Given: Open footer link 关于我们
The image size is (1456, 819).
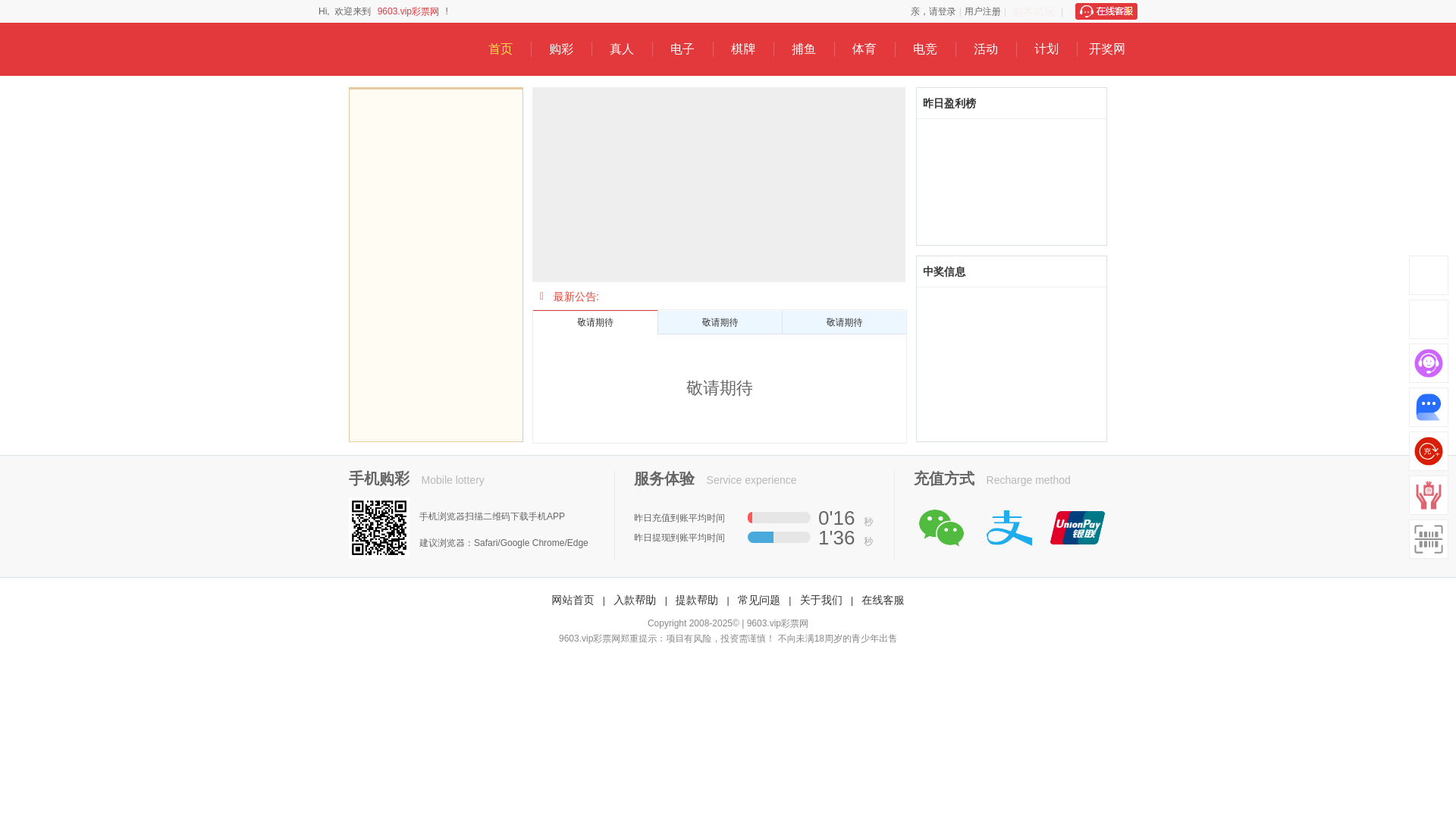Looking at the screenshot, I should click(x=821, y=601).
